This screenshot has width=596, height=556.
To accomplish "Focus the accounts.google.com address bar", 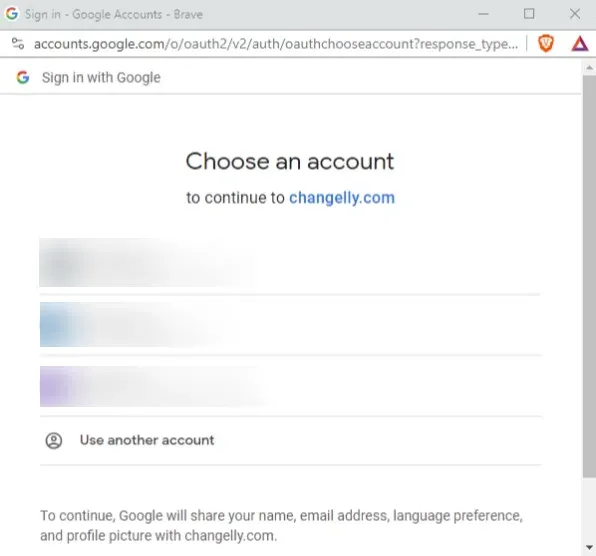I will (x=276, y=44).
